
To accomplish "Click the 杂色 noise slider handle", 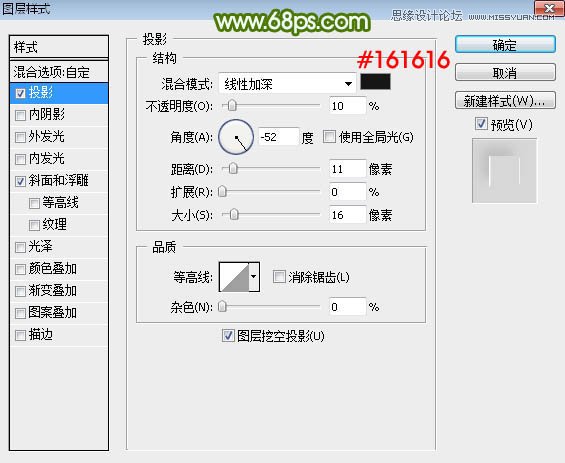I will pyautogui.click(x=223, y=306).
